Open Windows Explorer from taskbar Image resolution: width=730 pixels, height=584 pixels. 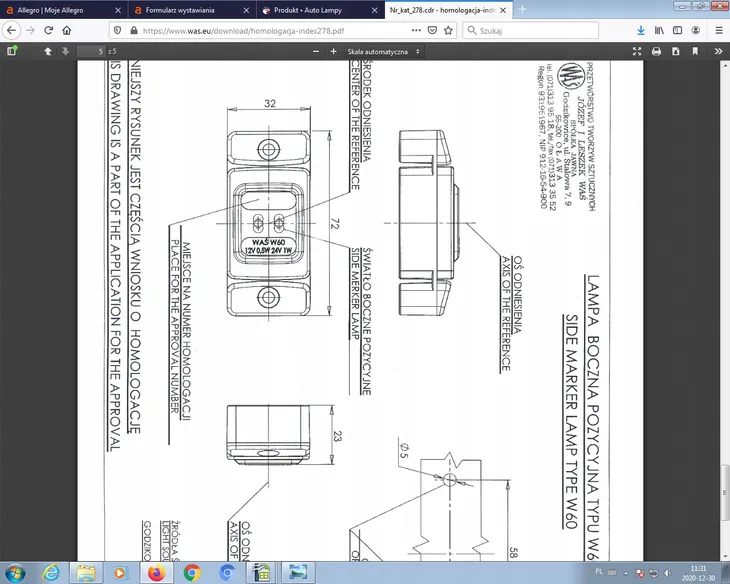click(86, 572)
